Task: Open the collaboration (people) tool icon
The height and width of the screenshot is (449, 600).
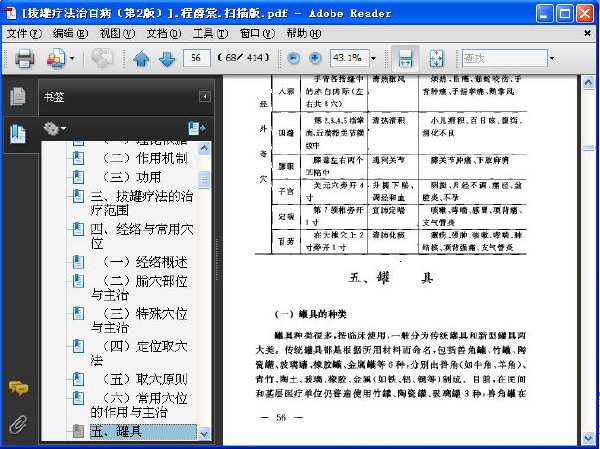Action: click(55, 58)
